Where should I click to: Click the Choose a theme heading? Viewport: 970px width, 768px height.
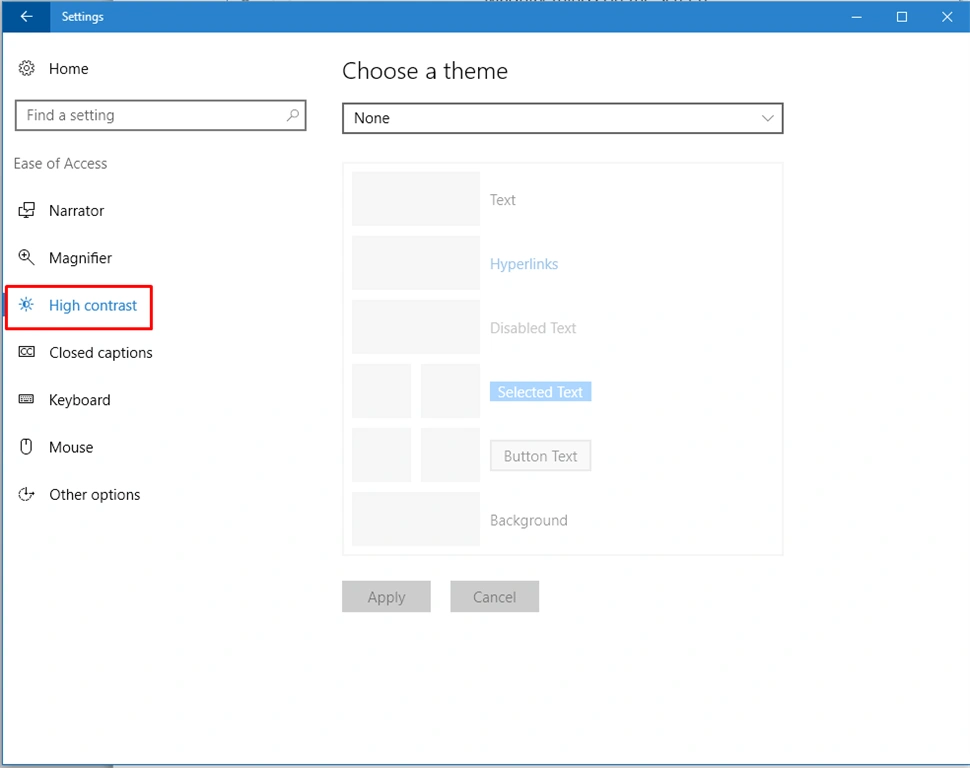click(425, 71)
